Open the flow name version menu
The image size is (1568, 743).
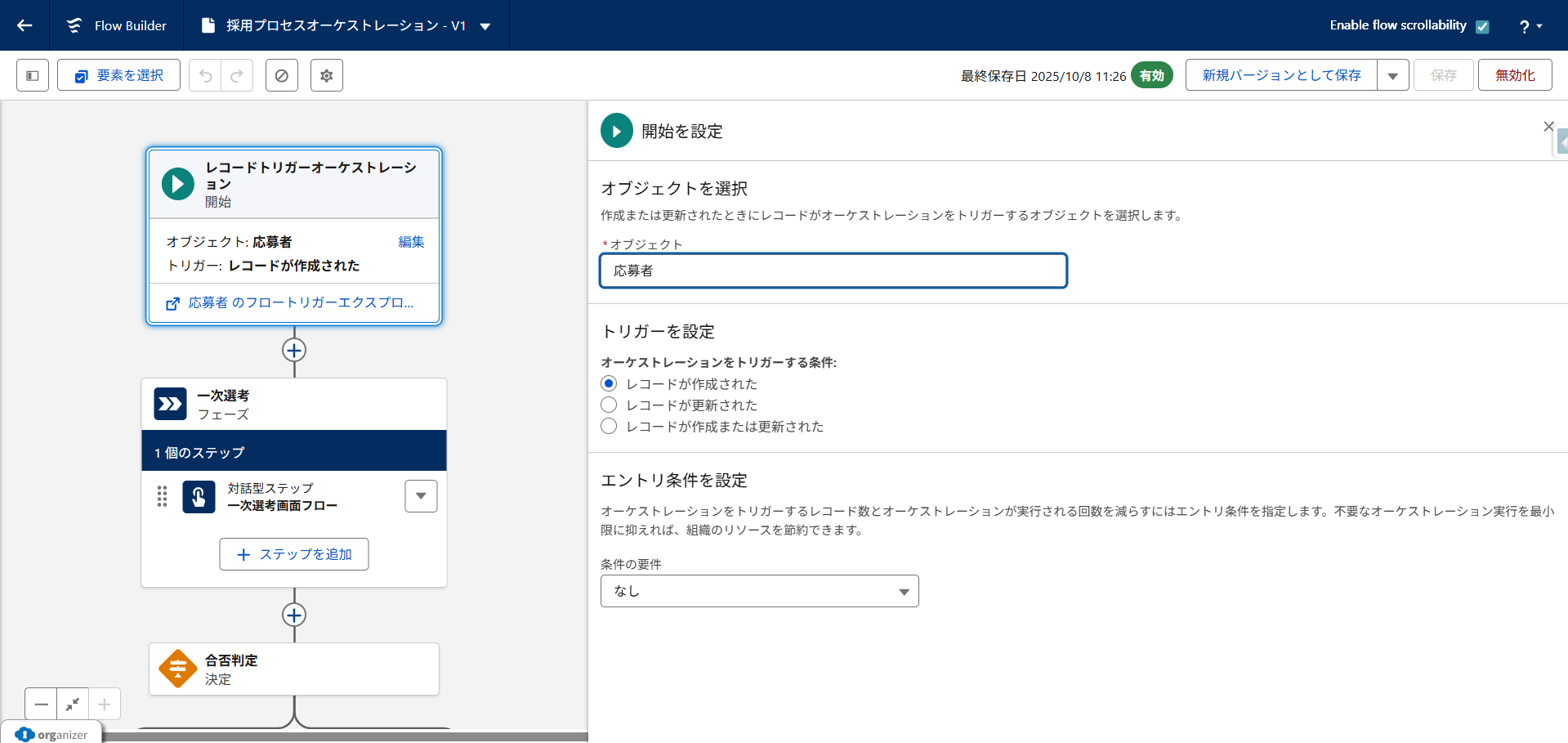(x=485, y=26)
